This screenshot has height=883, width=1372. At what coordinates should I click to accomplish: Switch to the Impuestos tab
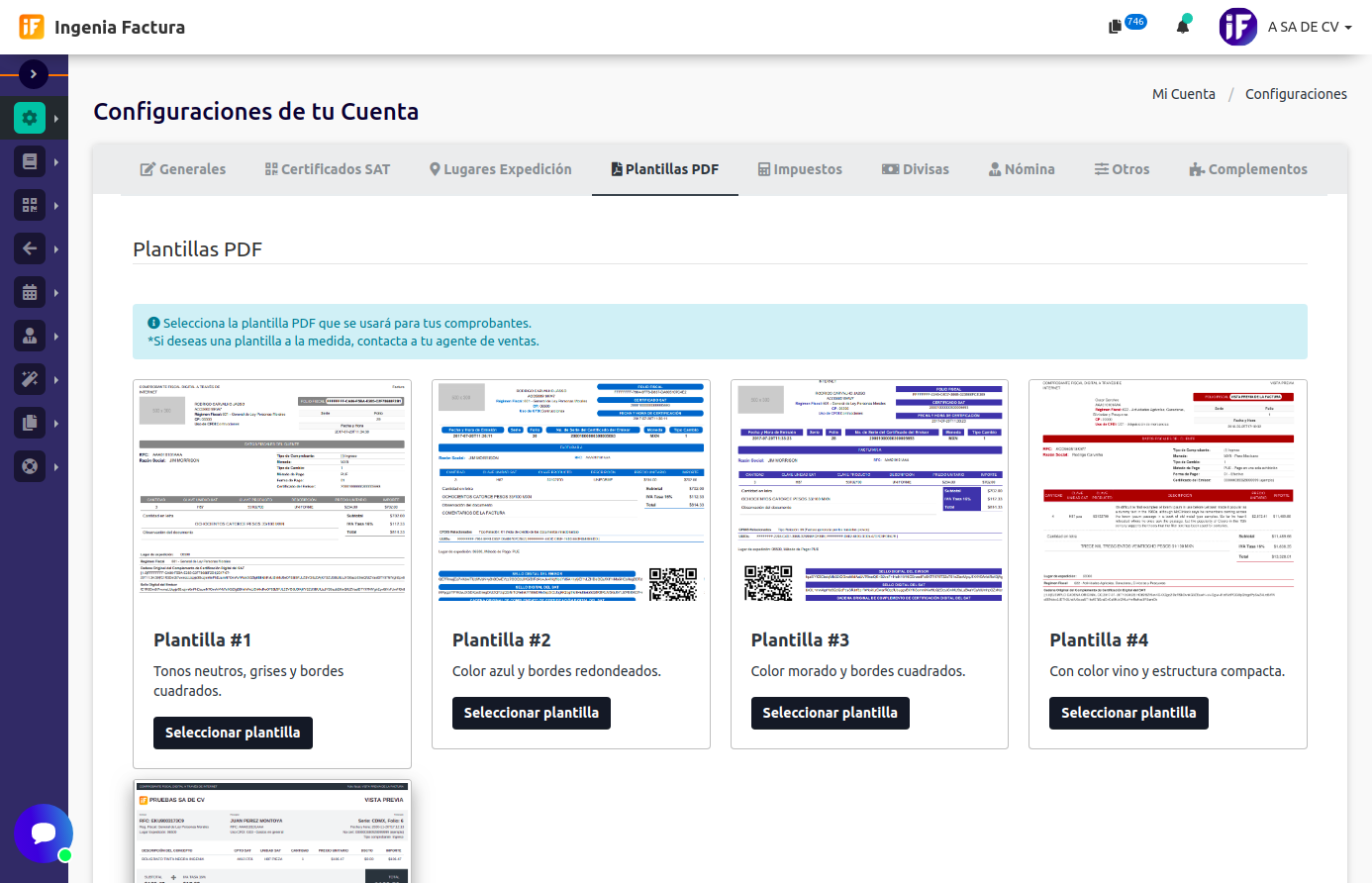point(800,169)
